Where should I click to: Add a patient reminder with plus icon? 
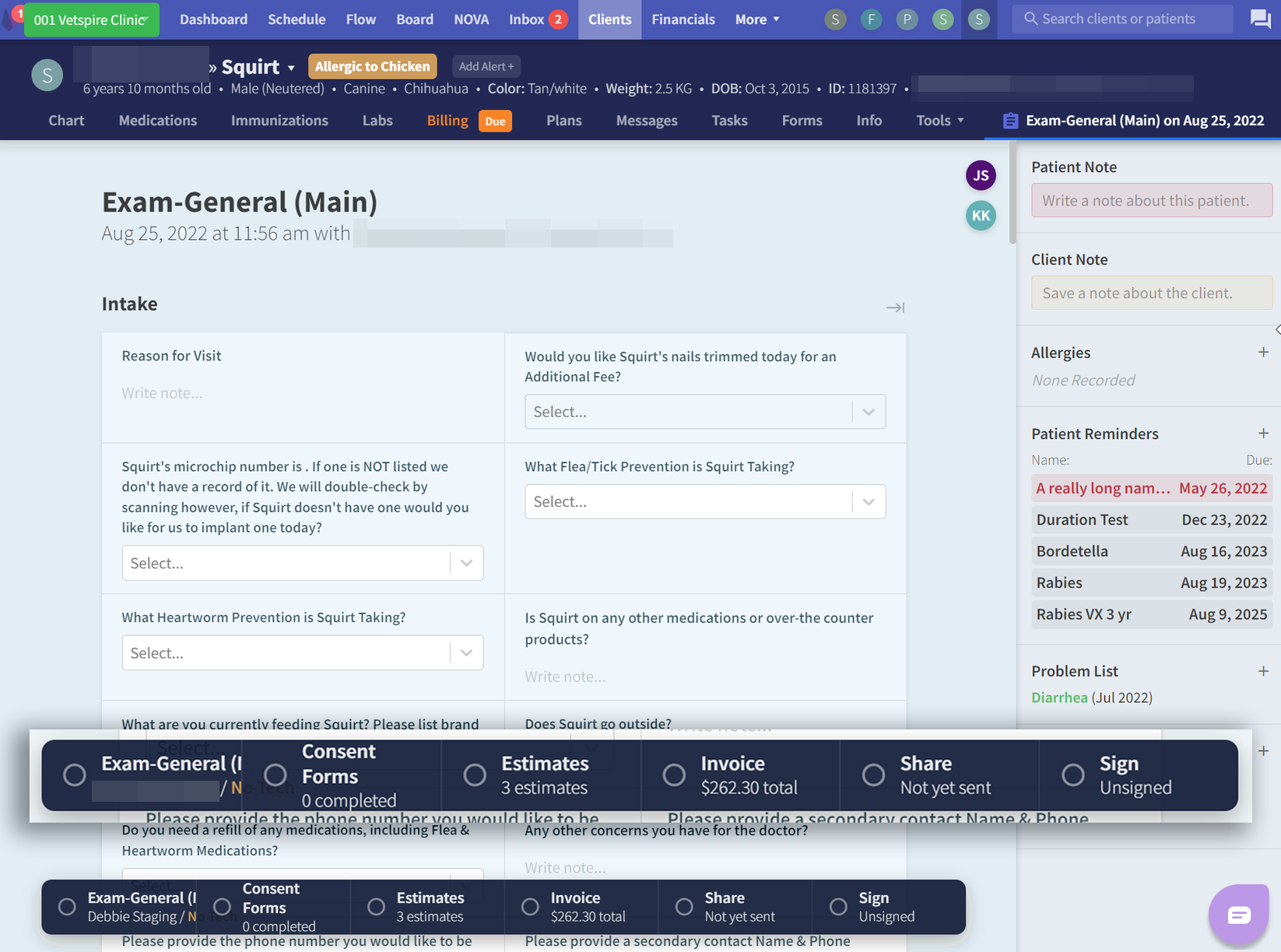coord(1262,434)
